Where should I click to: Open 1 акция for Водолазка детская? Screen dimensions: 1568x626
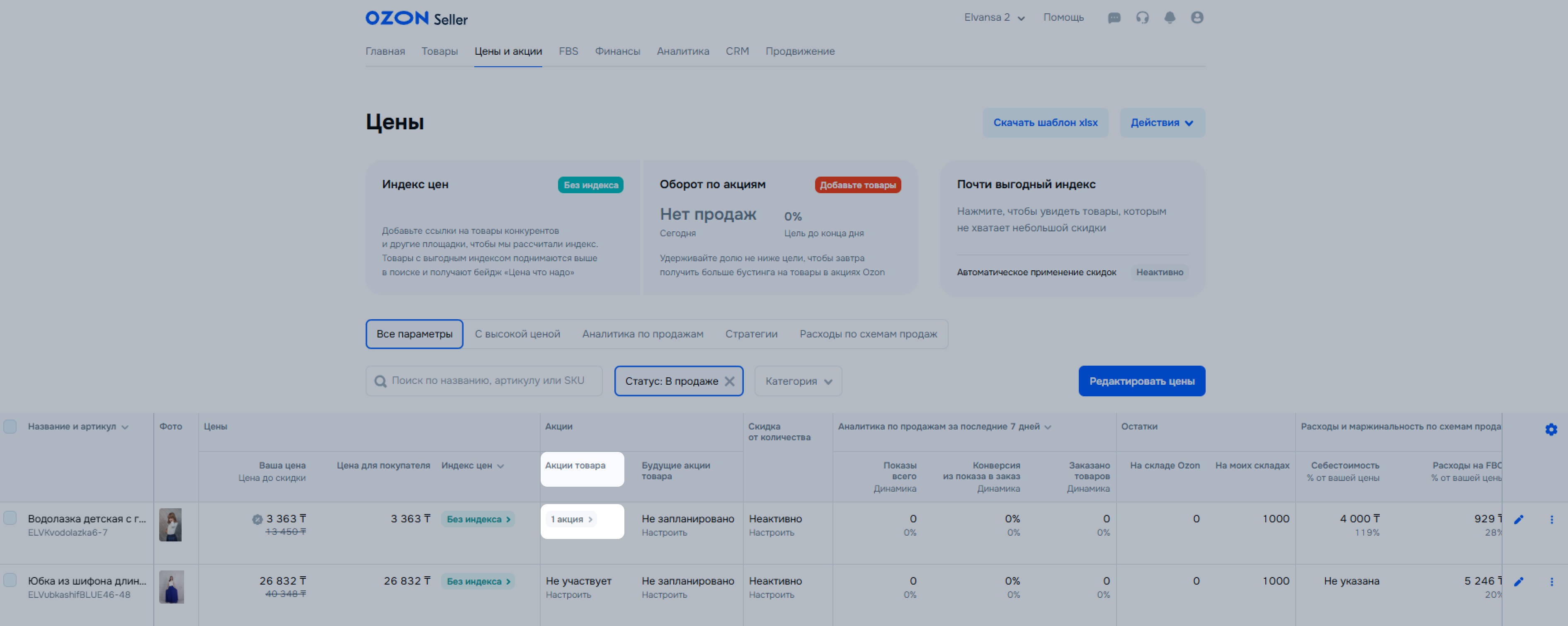(x=572, y=519)
